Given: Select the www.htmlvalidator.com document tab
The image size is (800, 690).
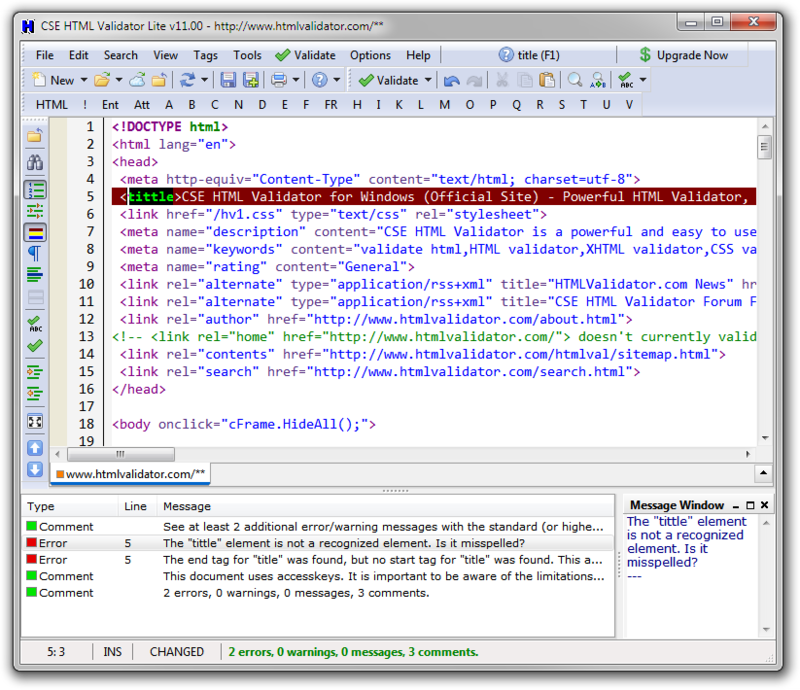Looking at the screenshot, I should pyautogui.click(x=131, y=474).
